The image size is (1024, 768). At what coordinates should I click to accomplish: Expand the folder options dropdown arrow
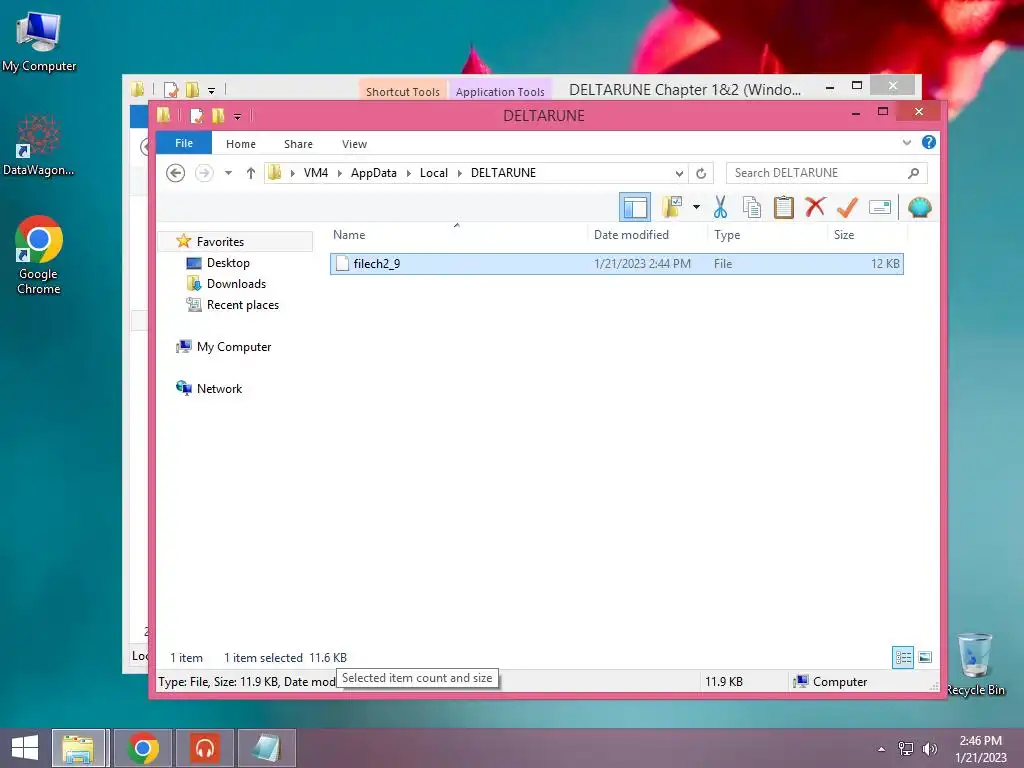click(x=696, y=208)
